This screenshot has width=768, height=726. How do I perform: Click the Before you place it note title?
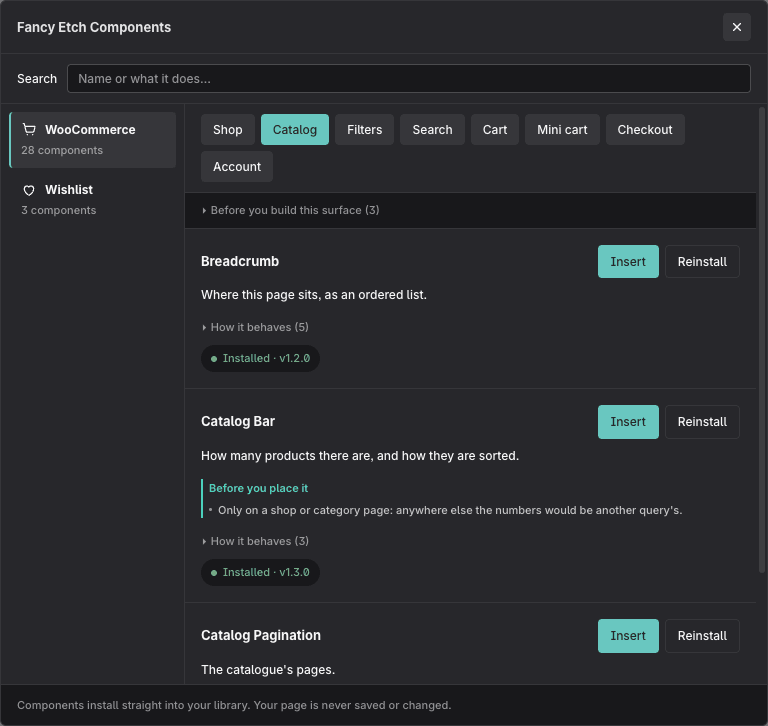coord(259,488)
